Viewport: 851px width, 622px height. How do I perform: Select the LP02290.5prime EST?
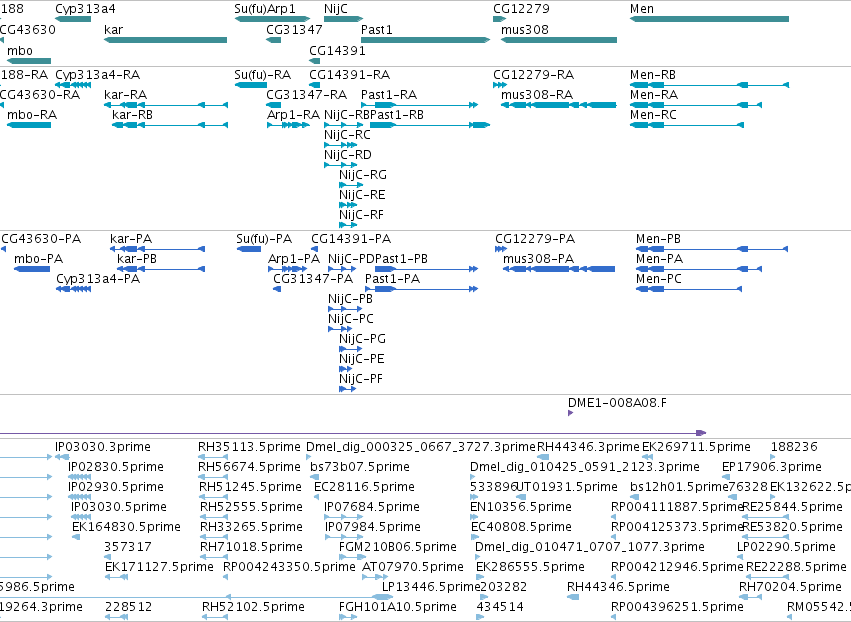(739, 557)
